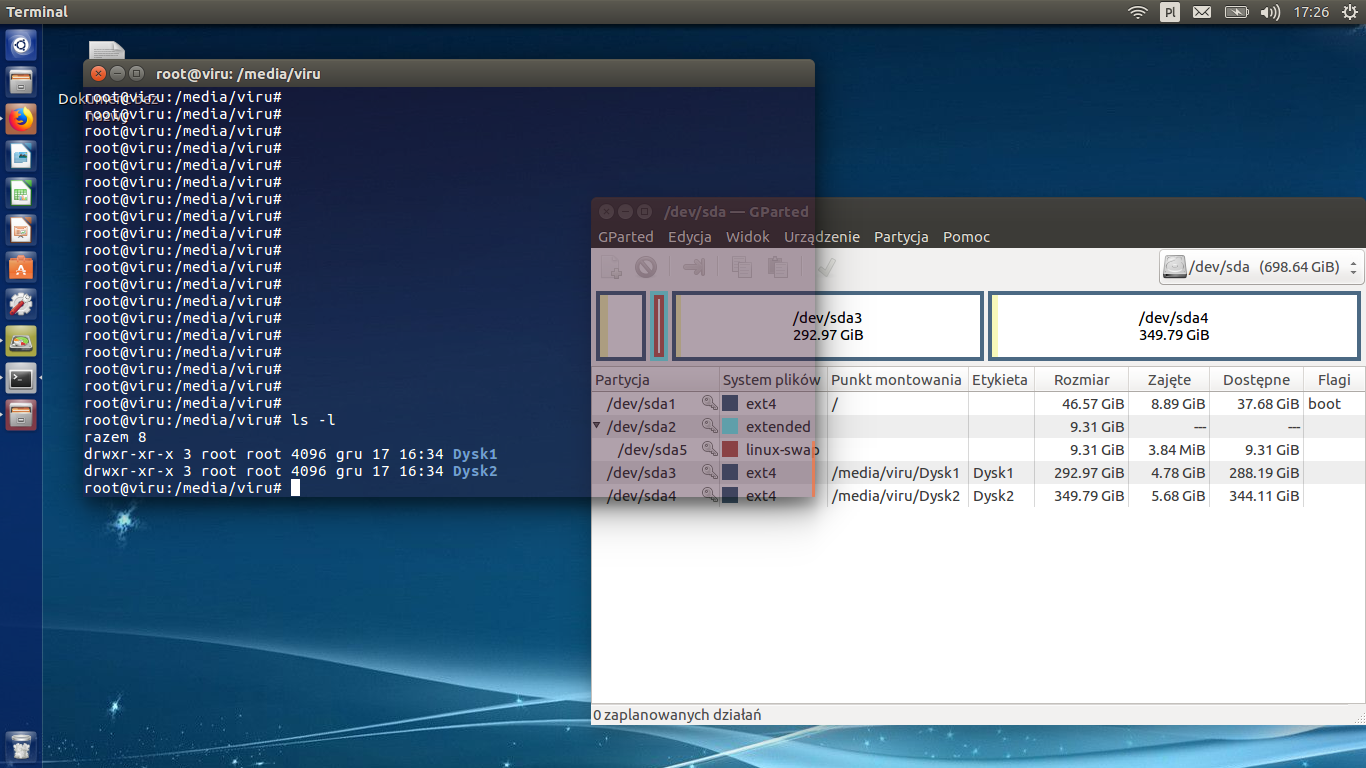Open LibreOffice Calc from the launcher
1366x768 pixels.
21,193
